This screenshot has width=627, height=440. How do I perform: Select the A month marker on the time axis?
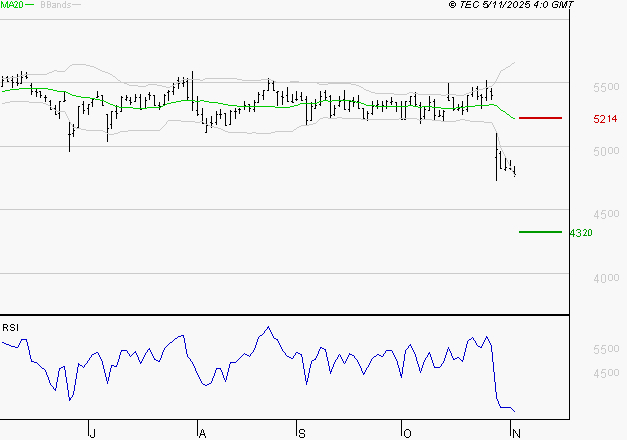(201, 432)
